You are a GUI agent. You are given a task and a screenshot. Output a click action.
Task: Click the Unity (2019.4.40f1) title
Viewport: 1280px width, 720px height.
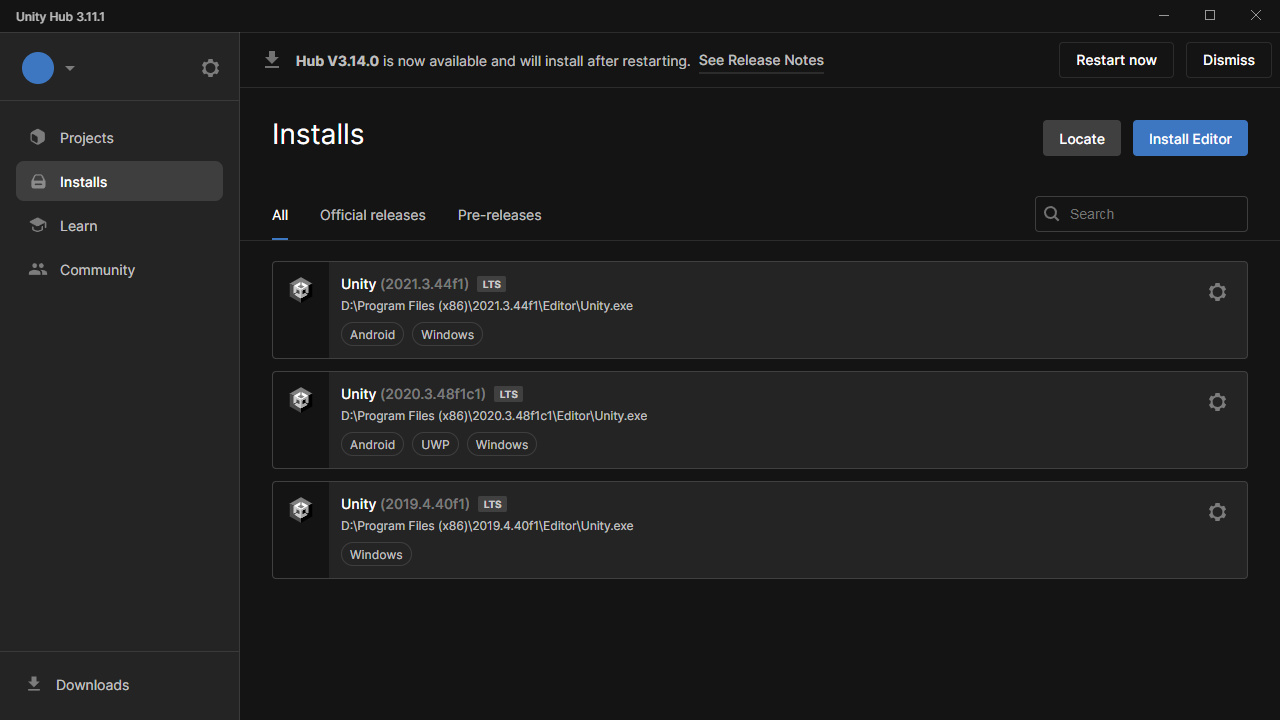click(405, 504)
